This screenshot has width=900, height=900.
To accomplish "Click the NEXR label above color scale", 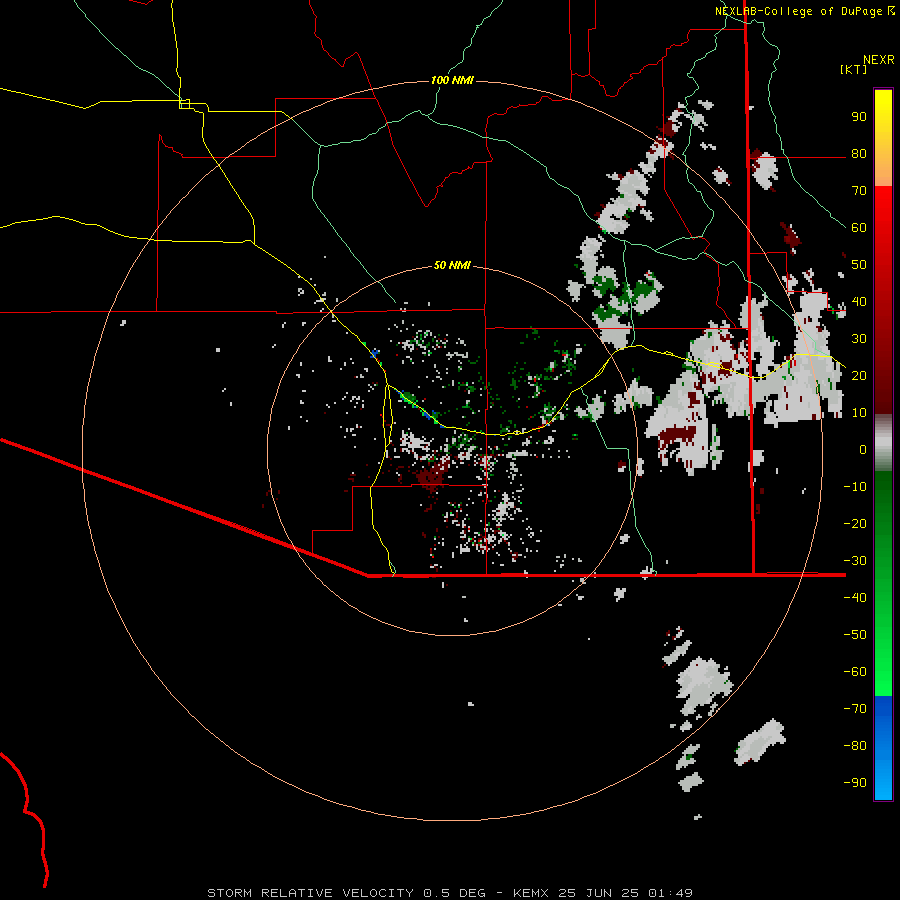I will [879, 60].
